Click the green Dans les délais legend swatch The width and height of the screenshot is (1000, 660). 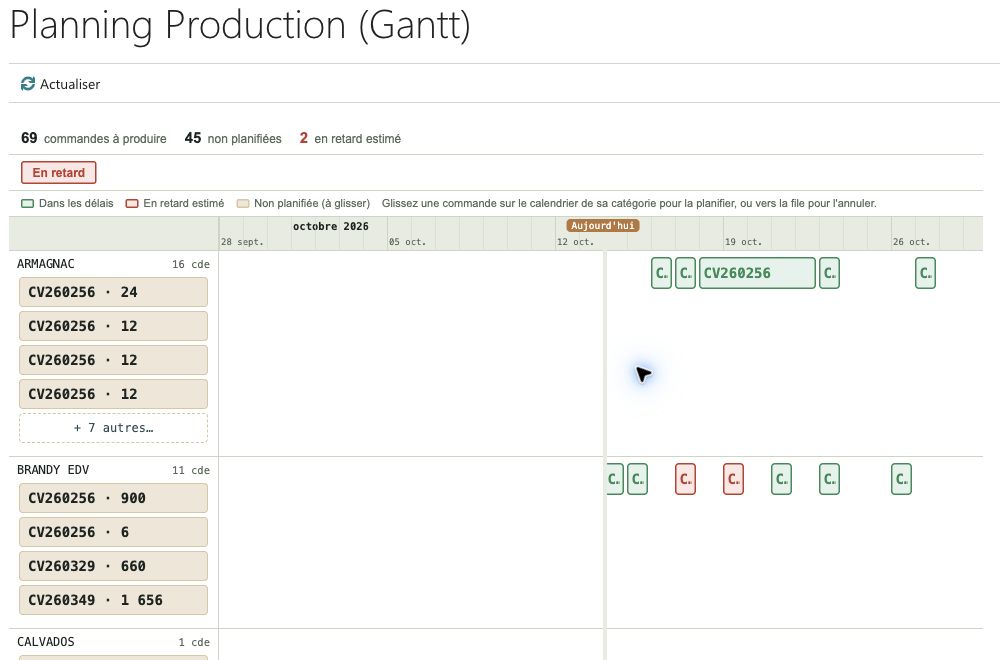(27, 203)
